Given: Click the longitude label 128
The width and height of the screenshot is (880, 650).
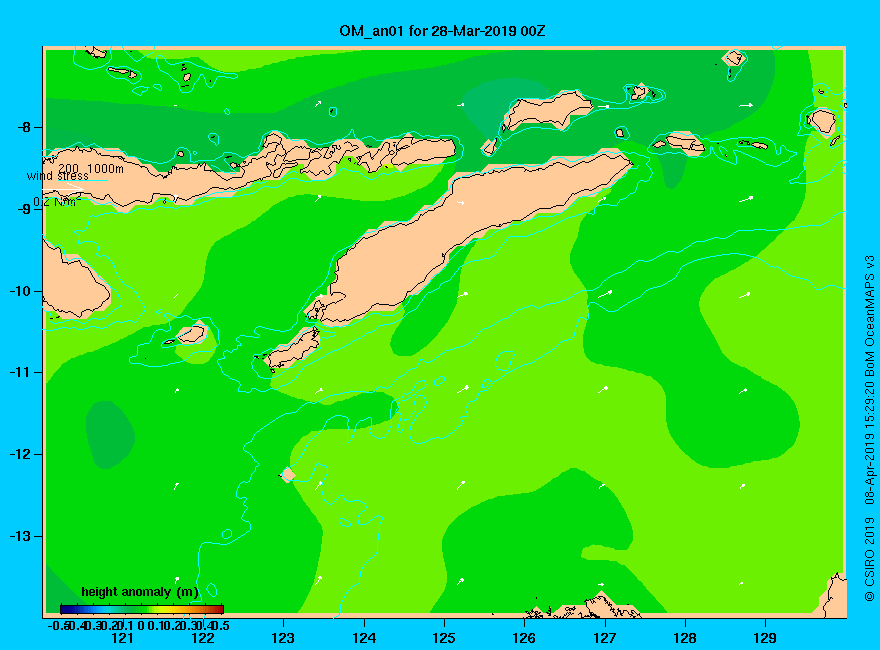Looking at the screenshot, I should pyautogui.click(x=685, y=638).
